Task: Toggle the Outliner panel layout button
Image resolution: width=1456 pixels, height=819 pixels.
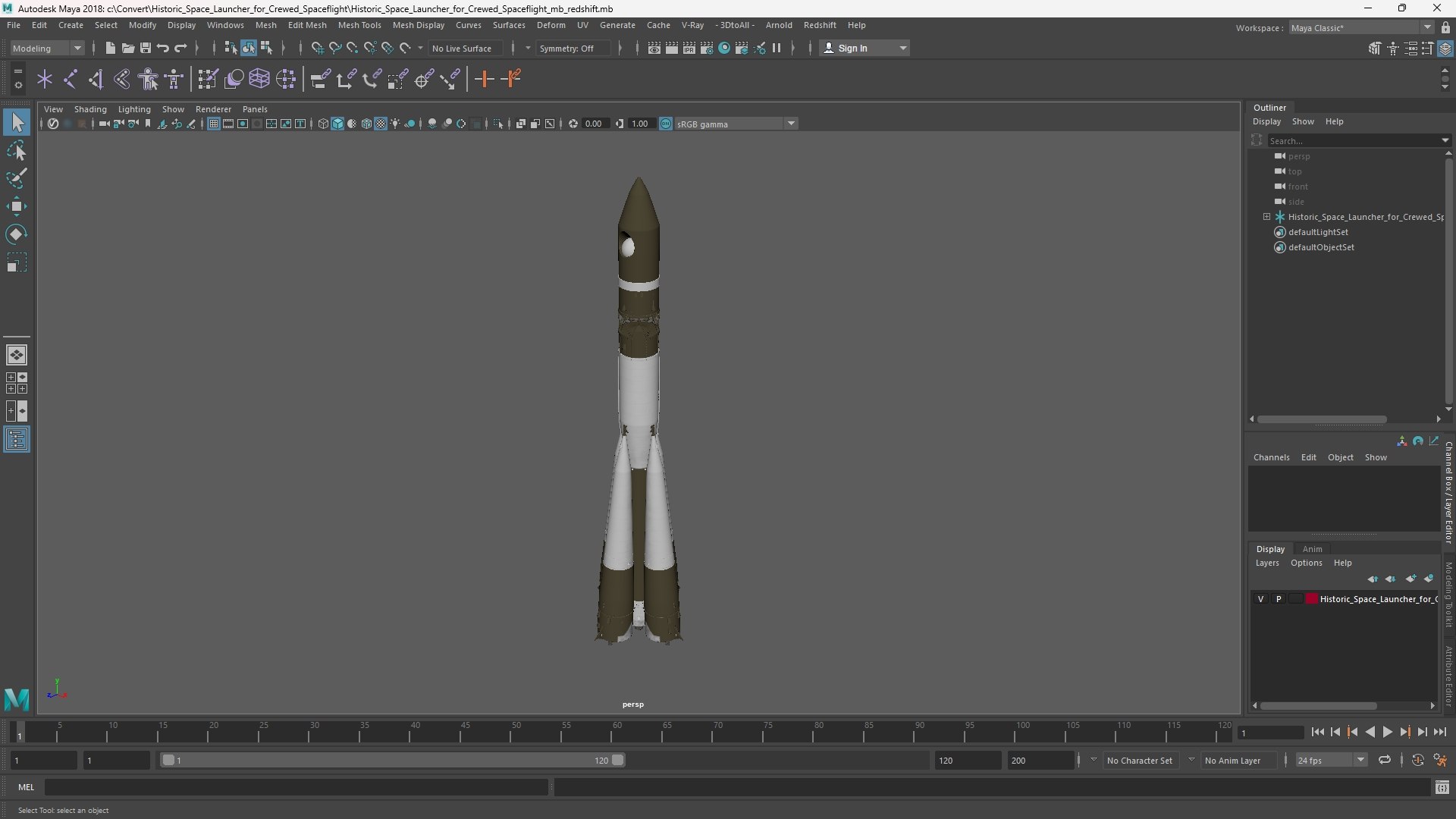Action: point(17,440)
